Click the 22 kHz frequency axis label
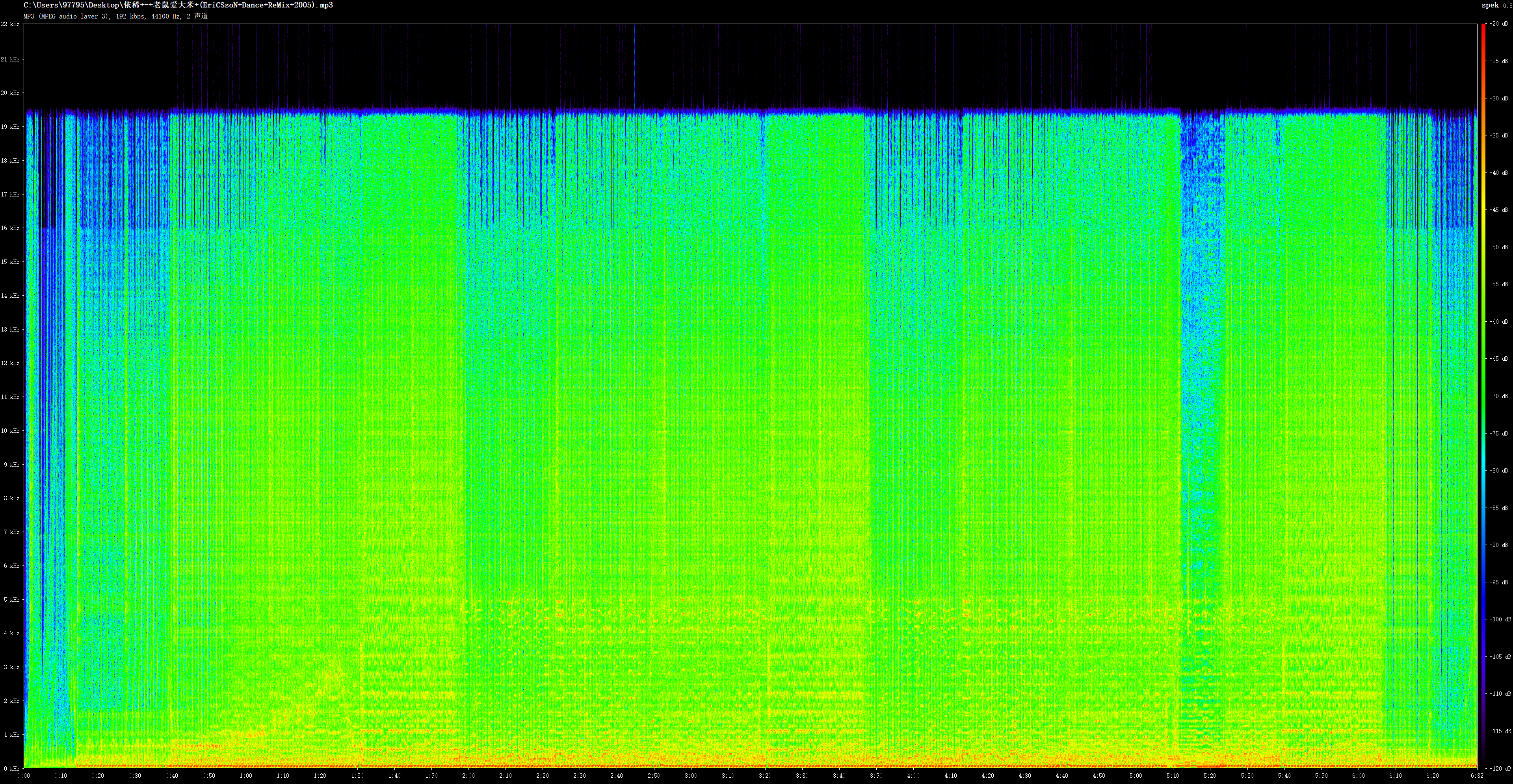This screenshot has height=784, width=1513. point(10,24)
